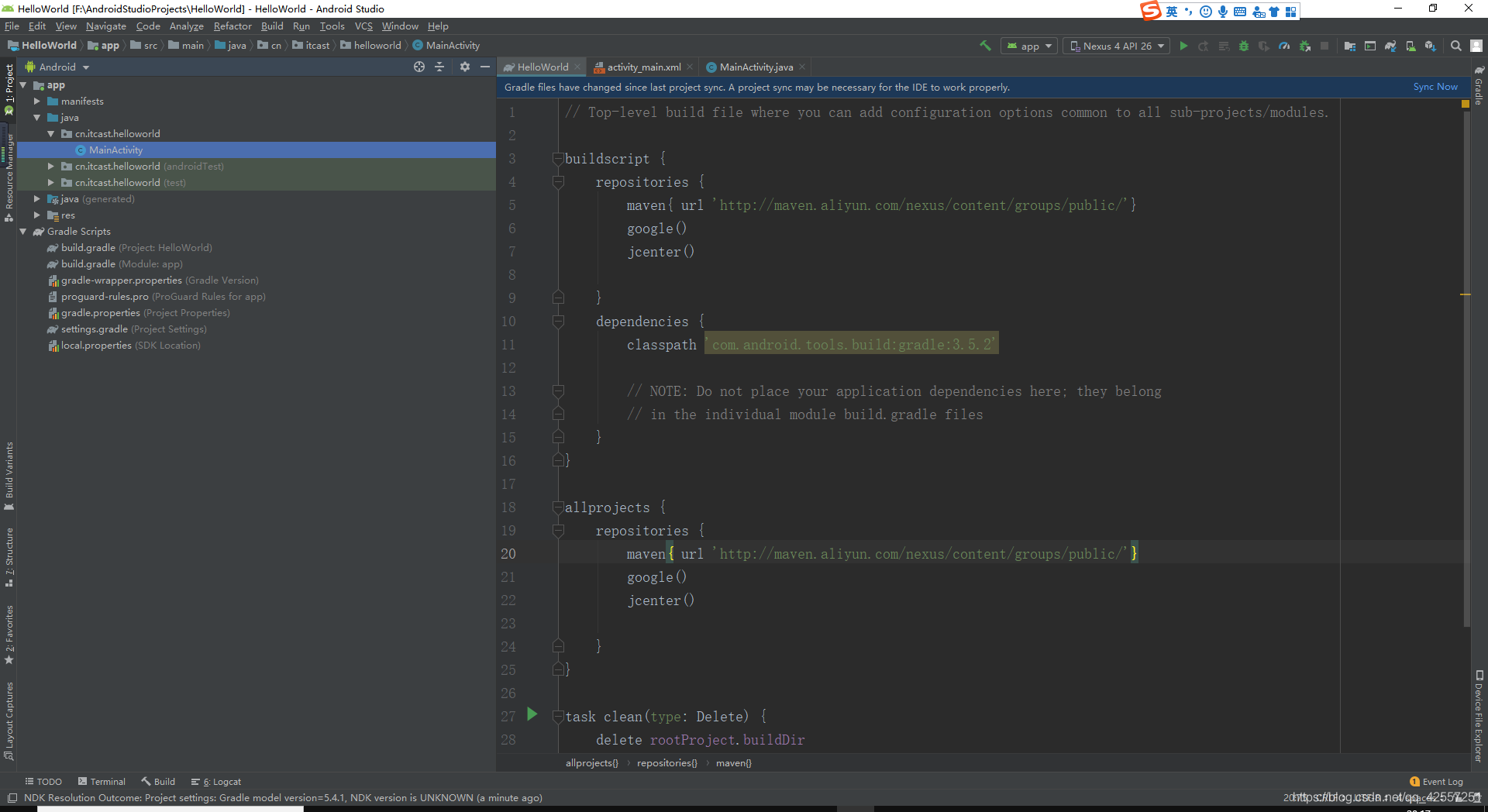Screen dimensions: 1488x812
Task: Open the Nexus 4 API 26 device dropdown
Action: (x=1117, y=46)
